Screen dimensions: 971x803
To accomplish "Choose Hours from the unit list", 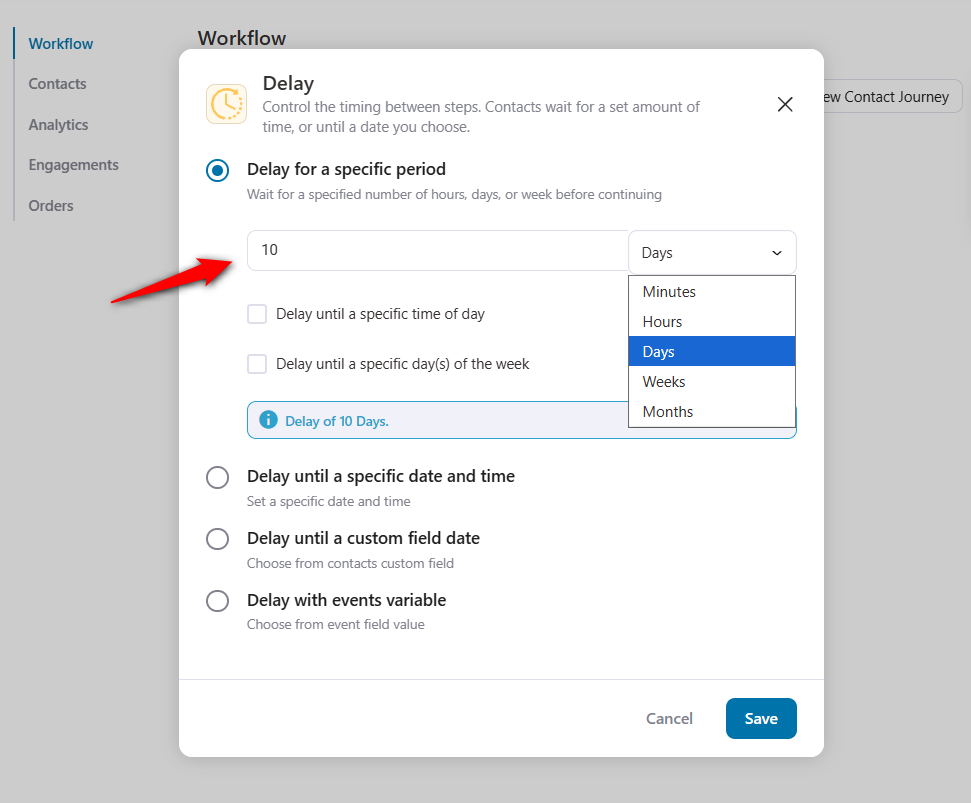I will coord(712,322).
